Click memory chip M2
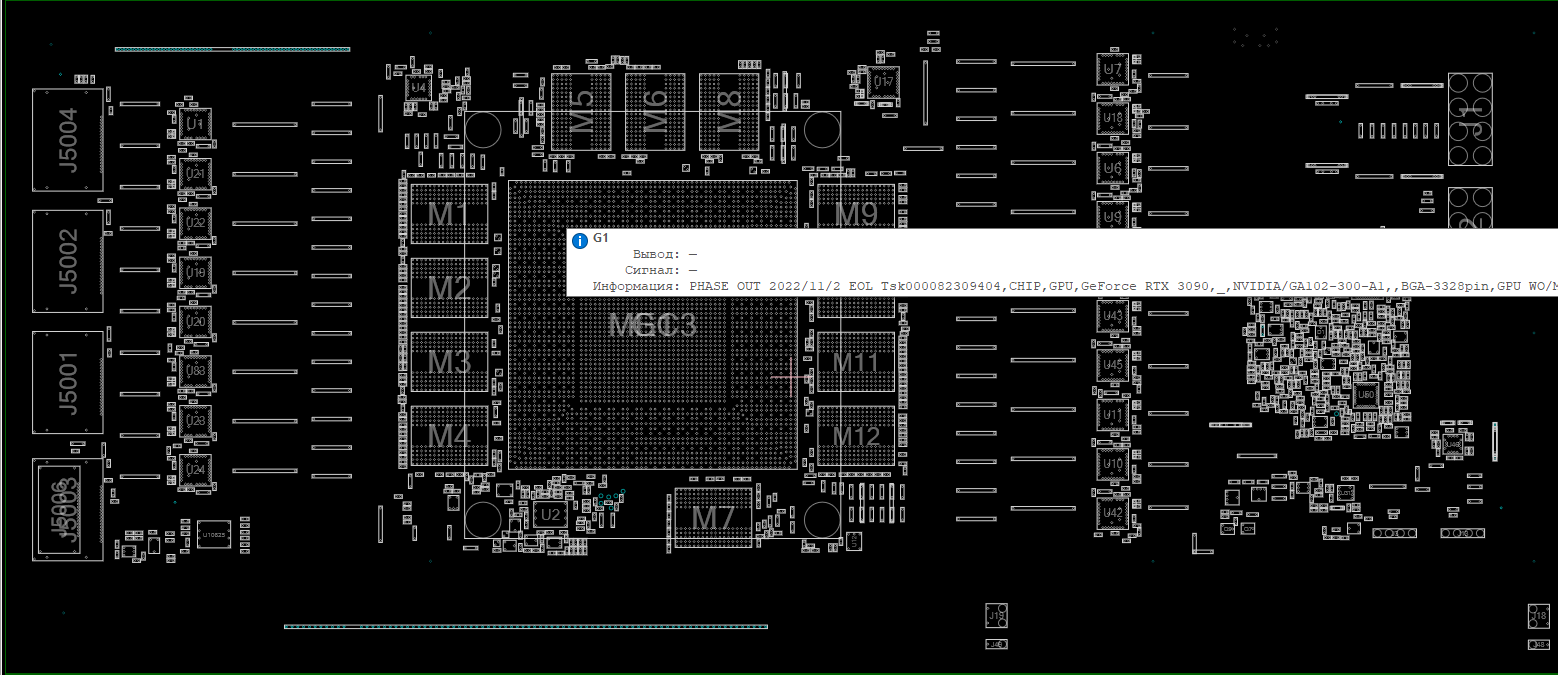The height and width of the screenshot is (675, 1558). 449,288
